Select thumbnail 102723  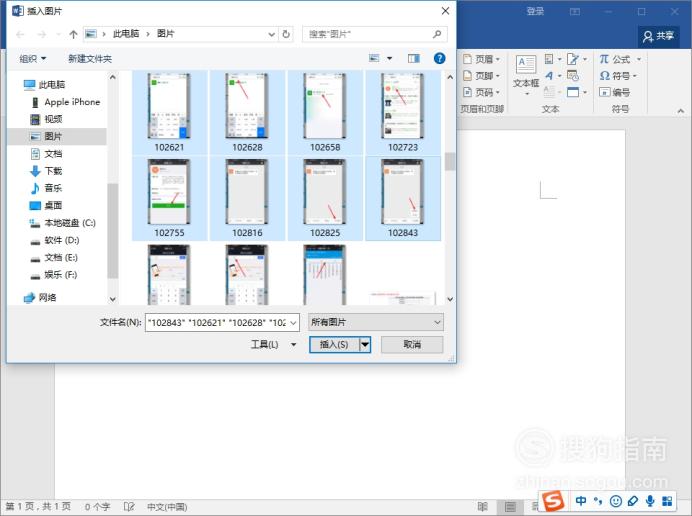pyautogui.click(x=403, y=113)
